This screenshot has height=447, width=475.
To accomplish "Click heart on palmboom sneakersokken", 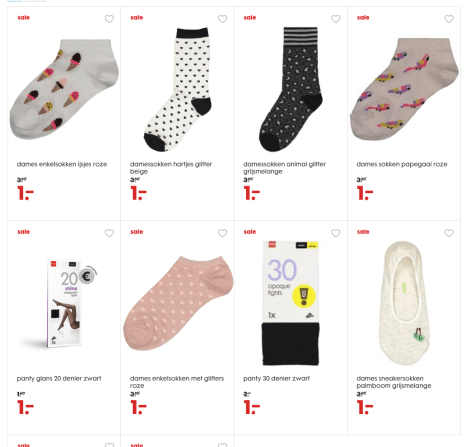I will point(449,233).
